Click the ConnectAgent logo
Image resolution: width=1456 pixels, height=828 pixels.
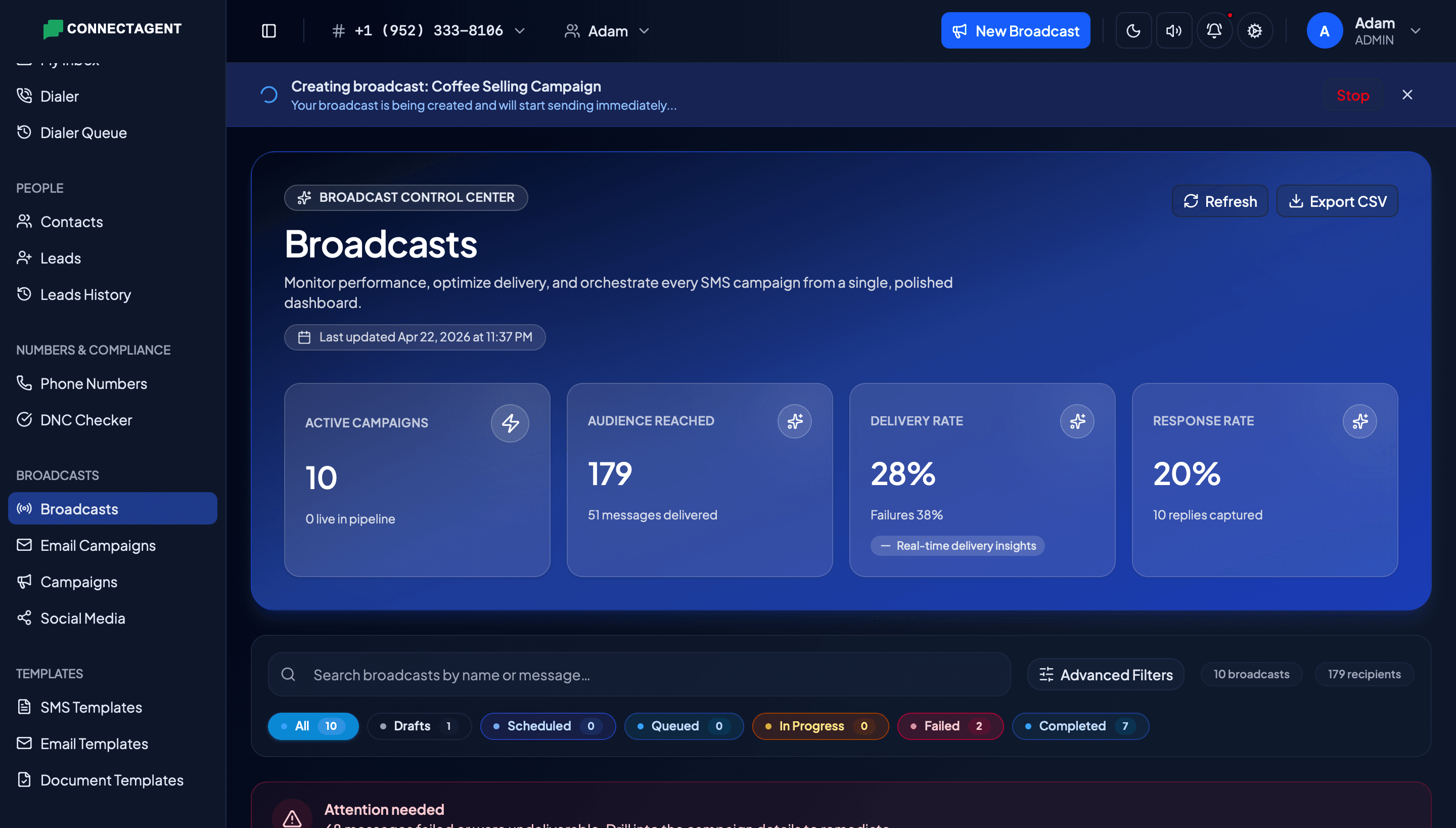pos(113,28)
